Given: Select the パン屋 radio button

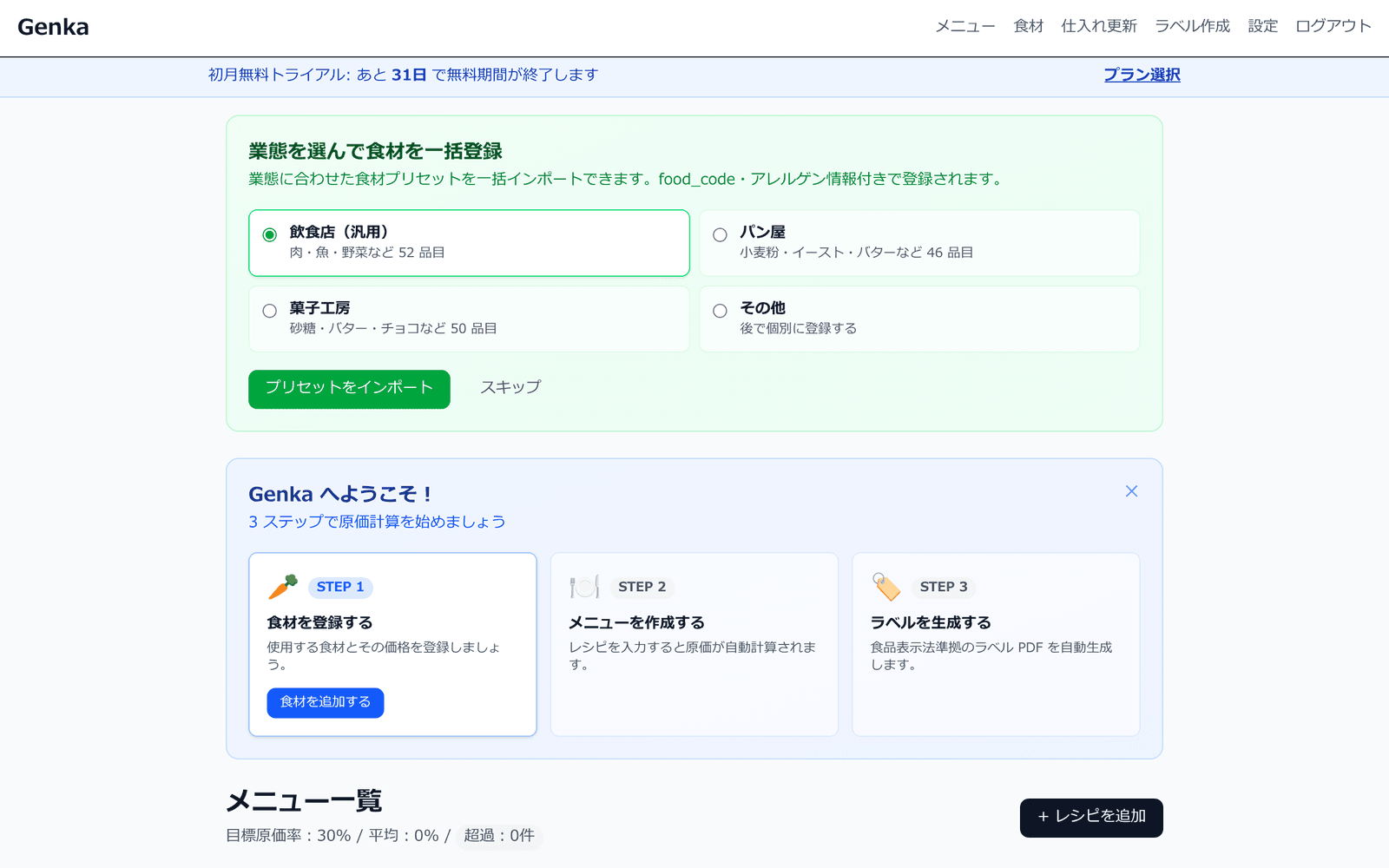Looking at the screenshot, I should 720,234.
